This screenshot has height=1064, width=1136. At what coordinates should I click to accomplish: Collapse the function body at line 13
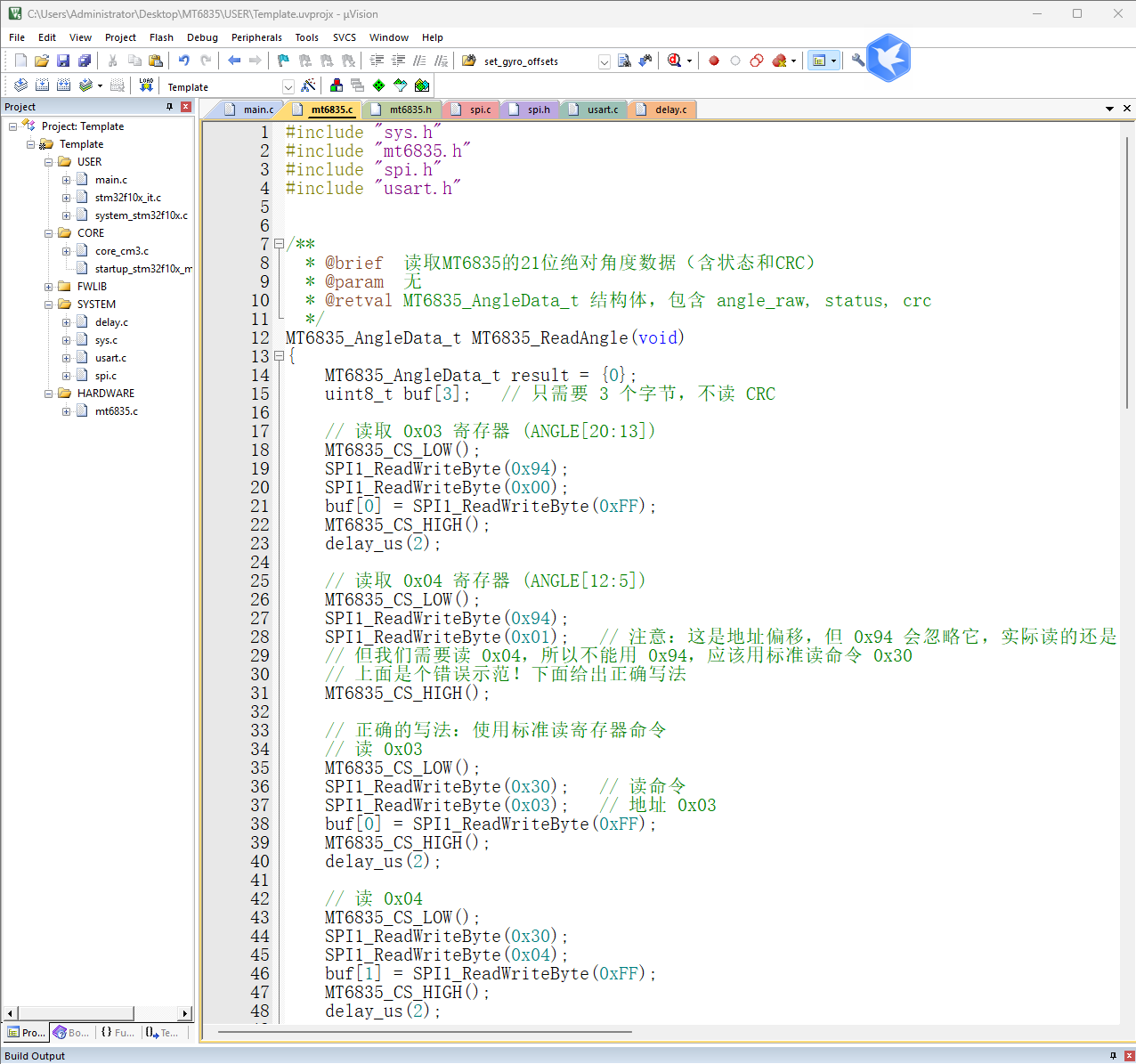click(280, 356)
